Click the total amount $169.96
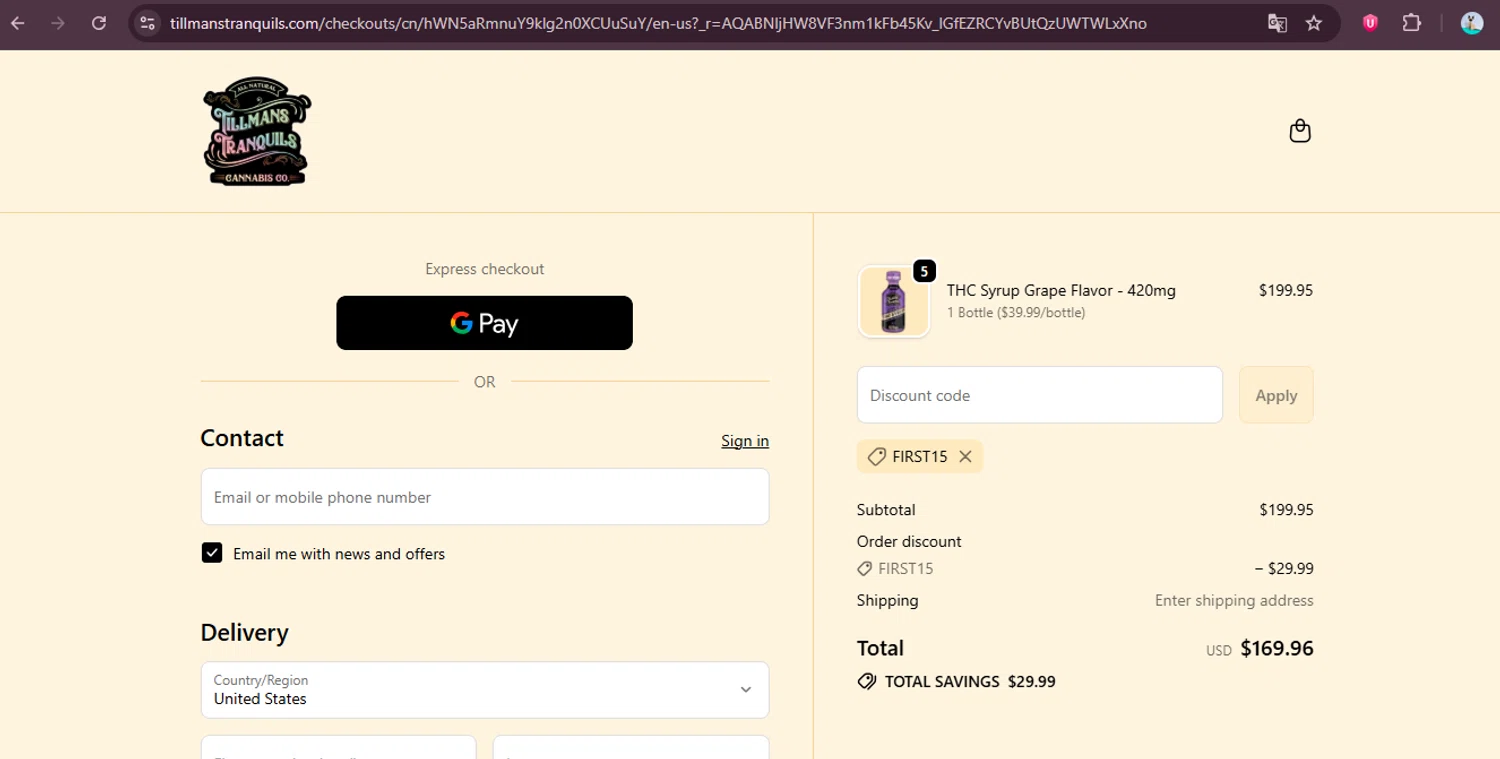 pyautogui.click(x=1277, y=648)
